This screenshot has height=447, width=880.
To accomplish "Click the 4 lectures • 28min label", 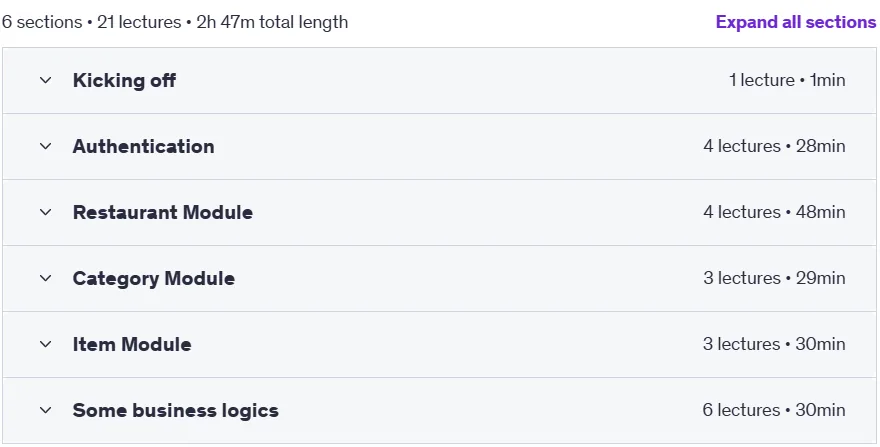I will [774, 147].
